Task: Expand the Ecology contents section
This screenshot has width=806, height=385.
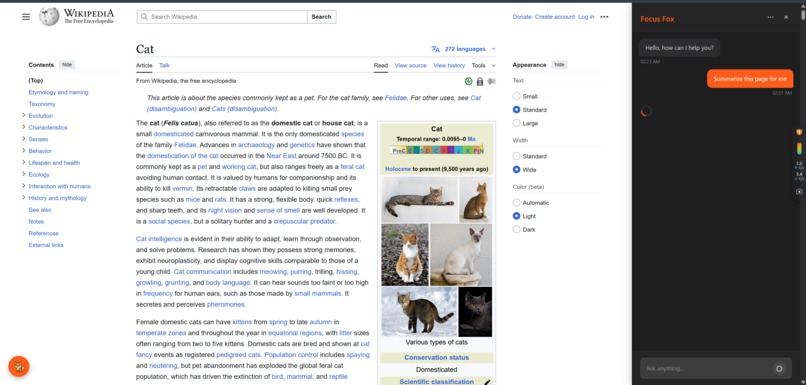Action: pyautogui.click(x=24, y=174)
